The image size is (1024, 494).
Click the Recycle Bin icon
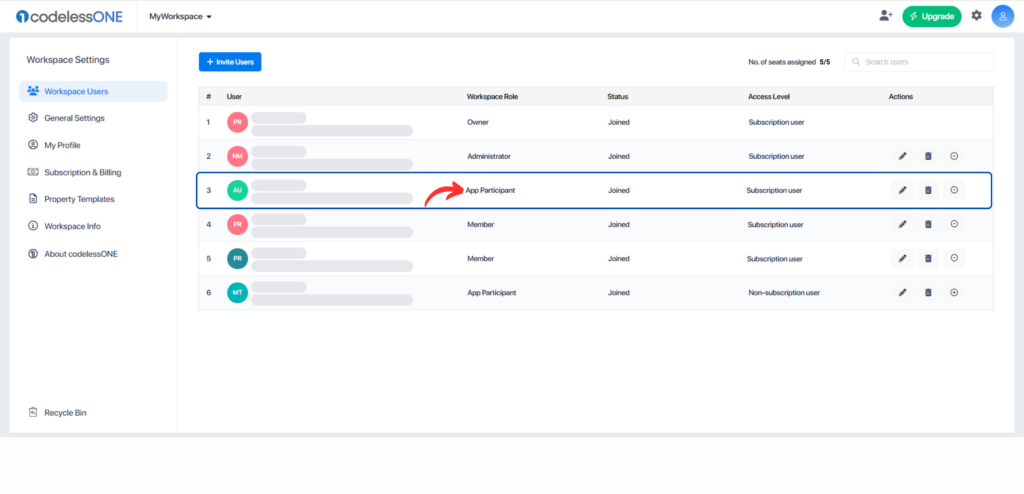pos(33,412)
